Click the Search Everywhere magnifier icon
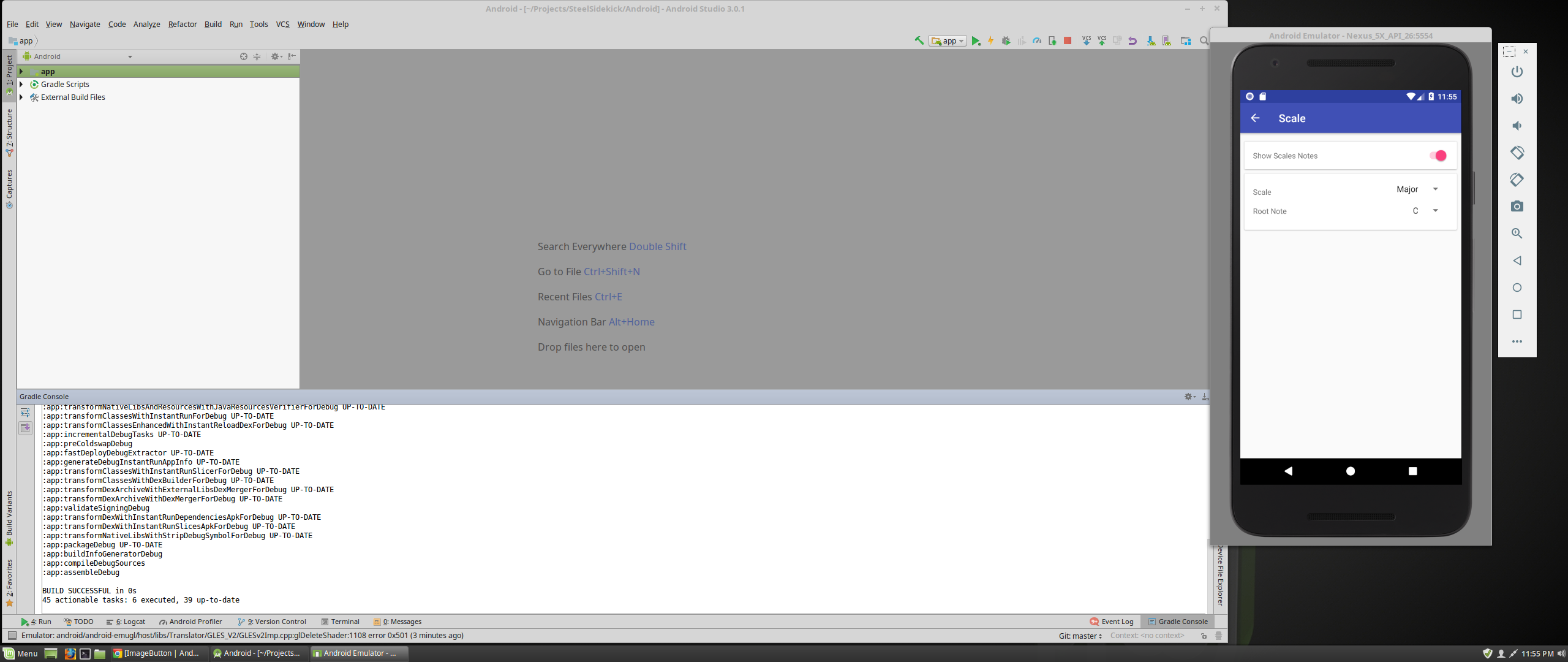The image size is (1568, 662). pyautogui.click(x=1204, y=40)
